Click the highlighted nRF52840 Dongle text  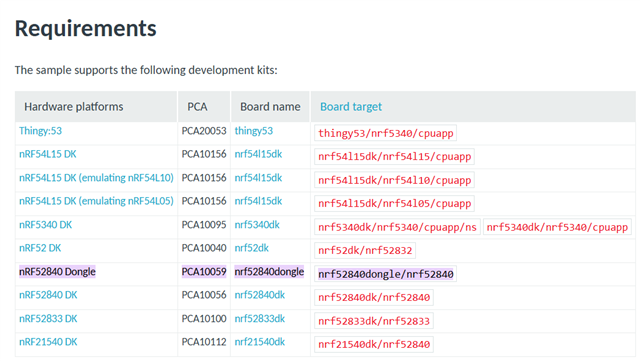pyautogui.click(x=57, y=272)
